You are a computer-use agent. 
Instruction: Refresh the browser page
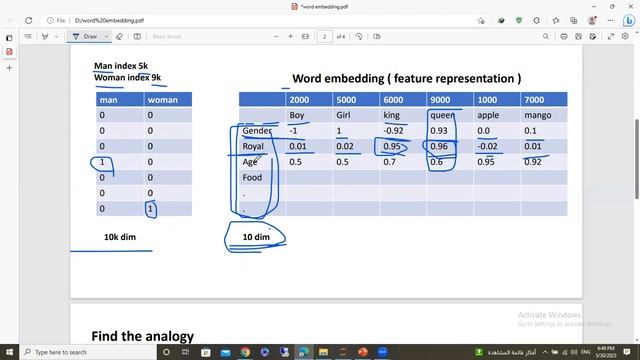(29, 20)
